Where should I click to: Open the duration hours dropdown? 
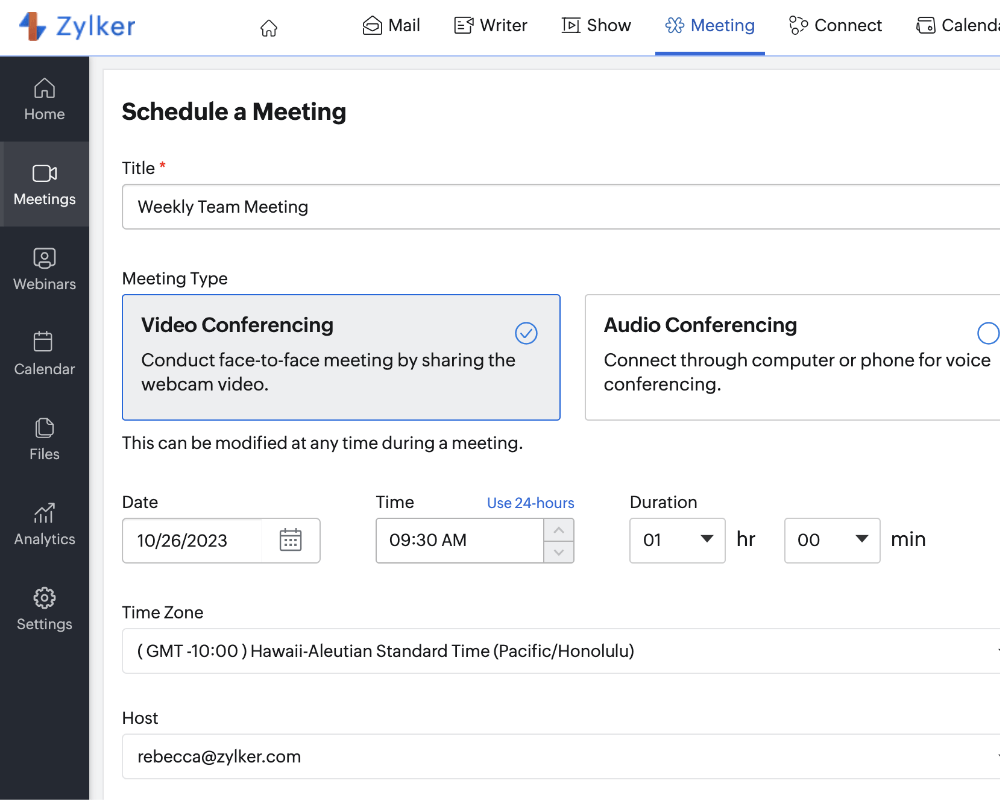click(x=677, y=540)
